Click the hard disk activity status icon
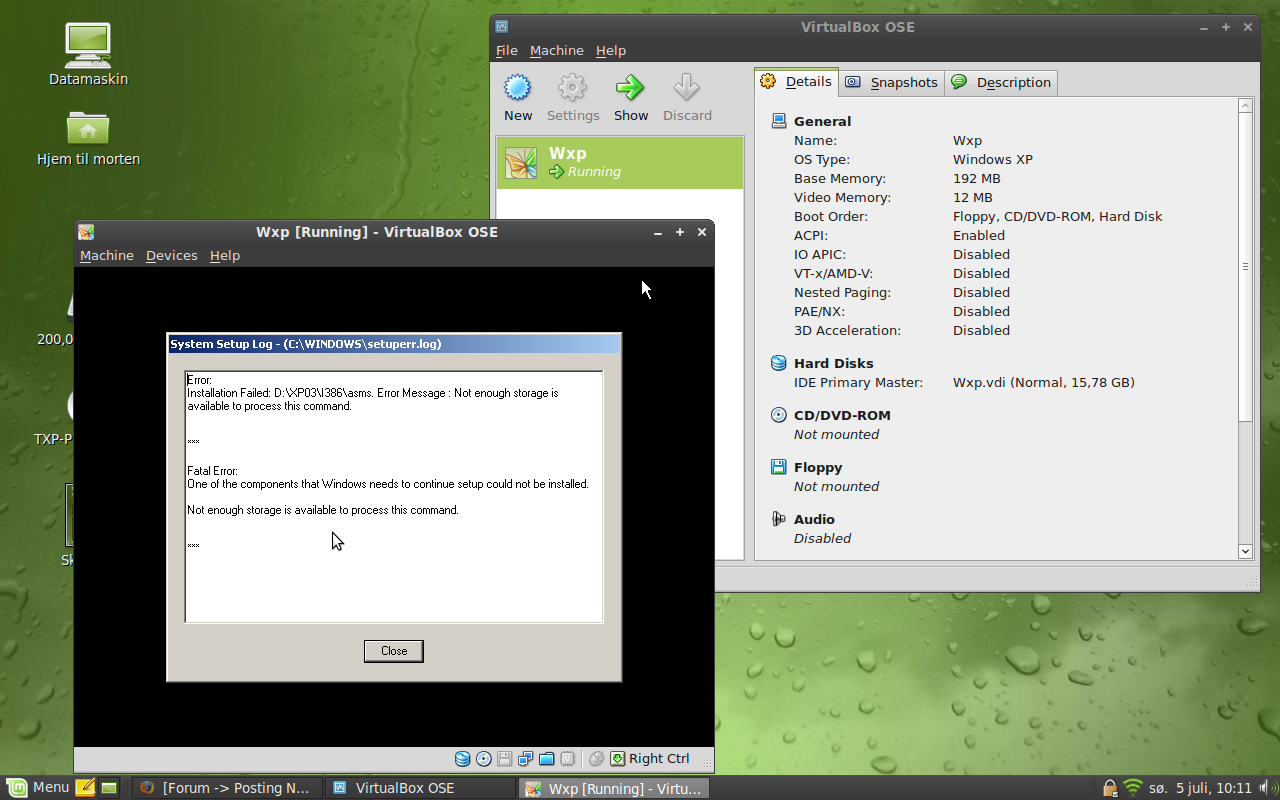Viewport: 1280px width, 800px height. point(462,759)
